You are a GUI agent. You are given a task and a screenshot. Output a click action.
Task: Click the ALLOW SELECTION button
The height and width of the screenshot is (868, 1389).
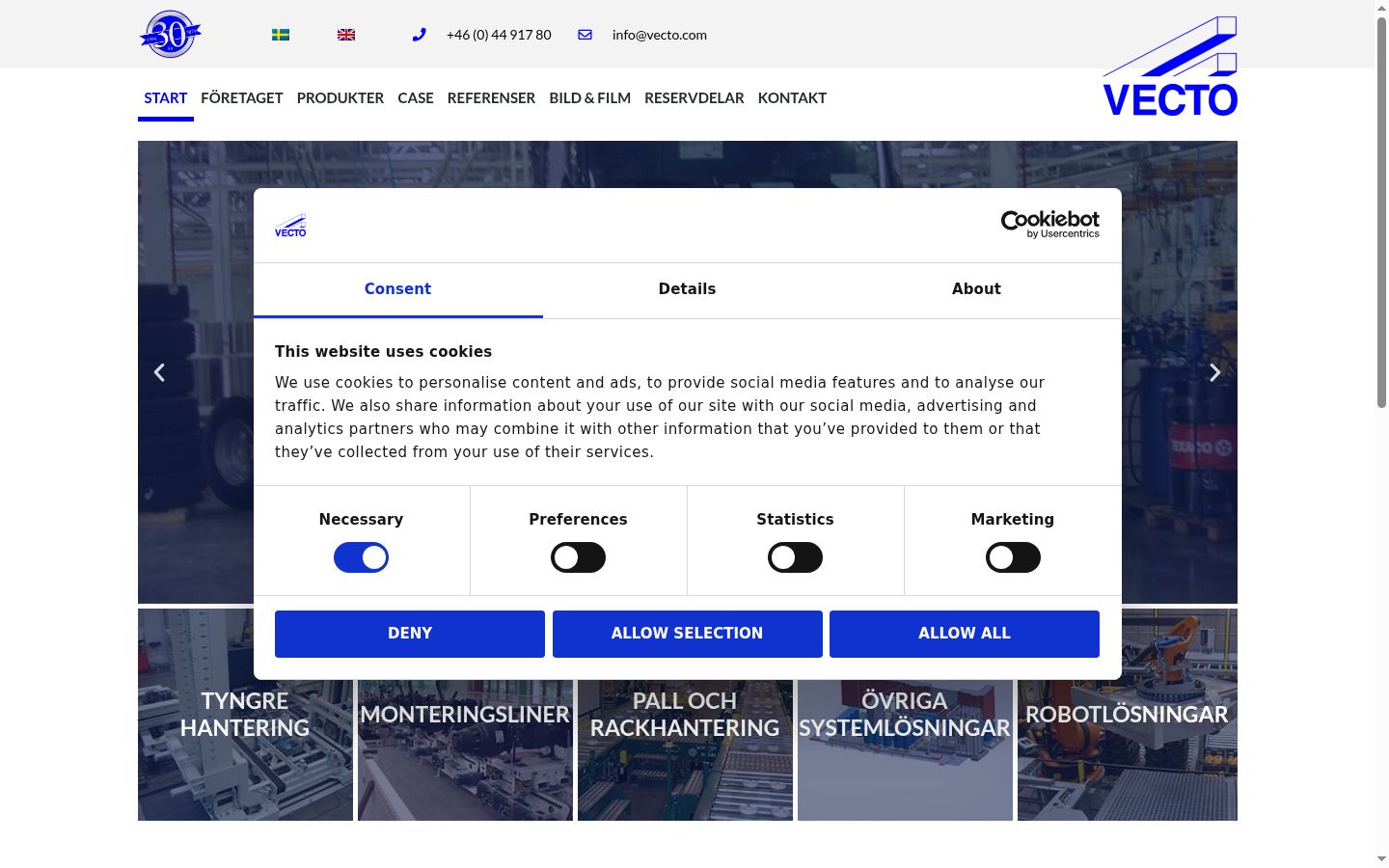pyautogui.click(x=688, y=634)
